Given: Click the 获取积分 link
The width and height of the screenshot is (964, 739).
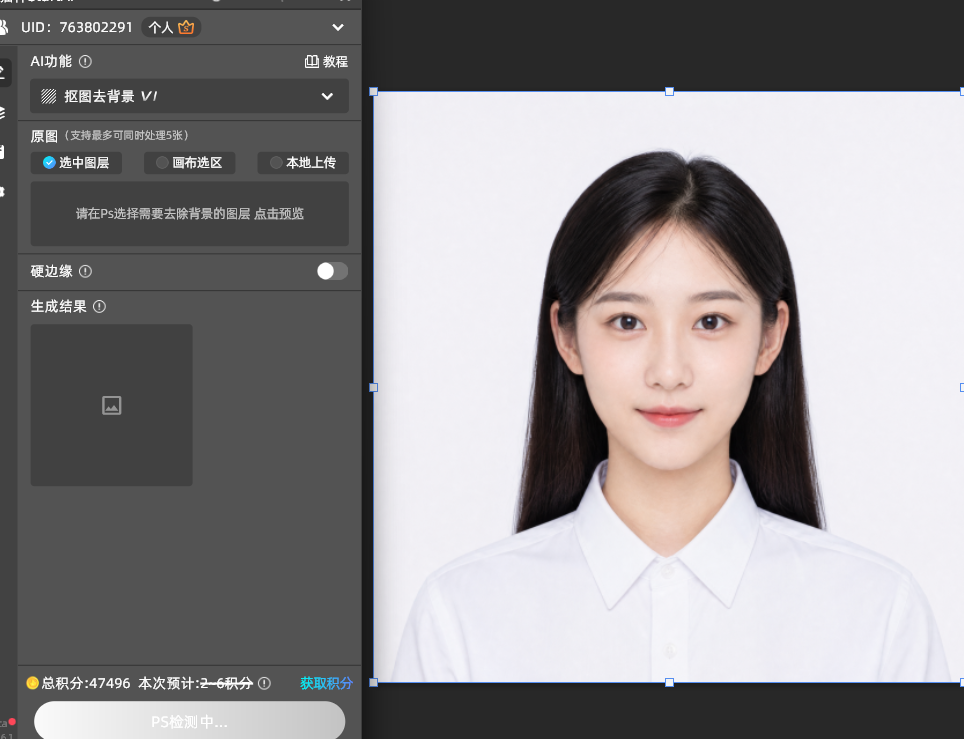Looking at the screenshot, I should coord(326,683).
